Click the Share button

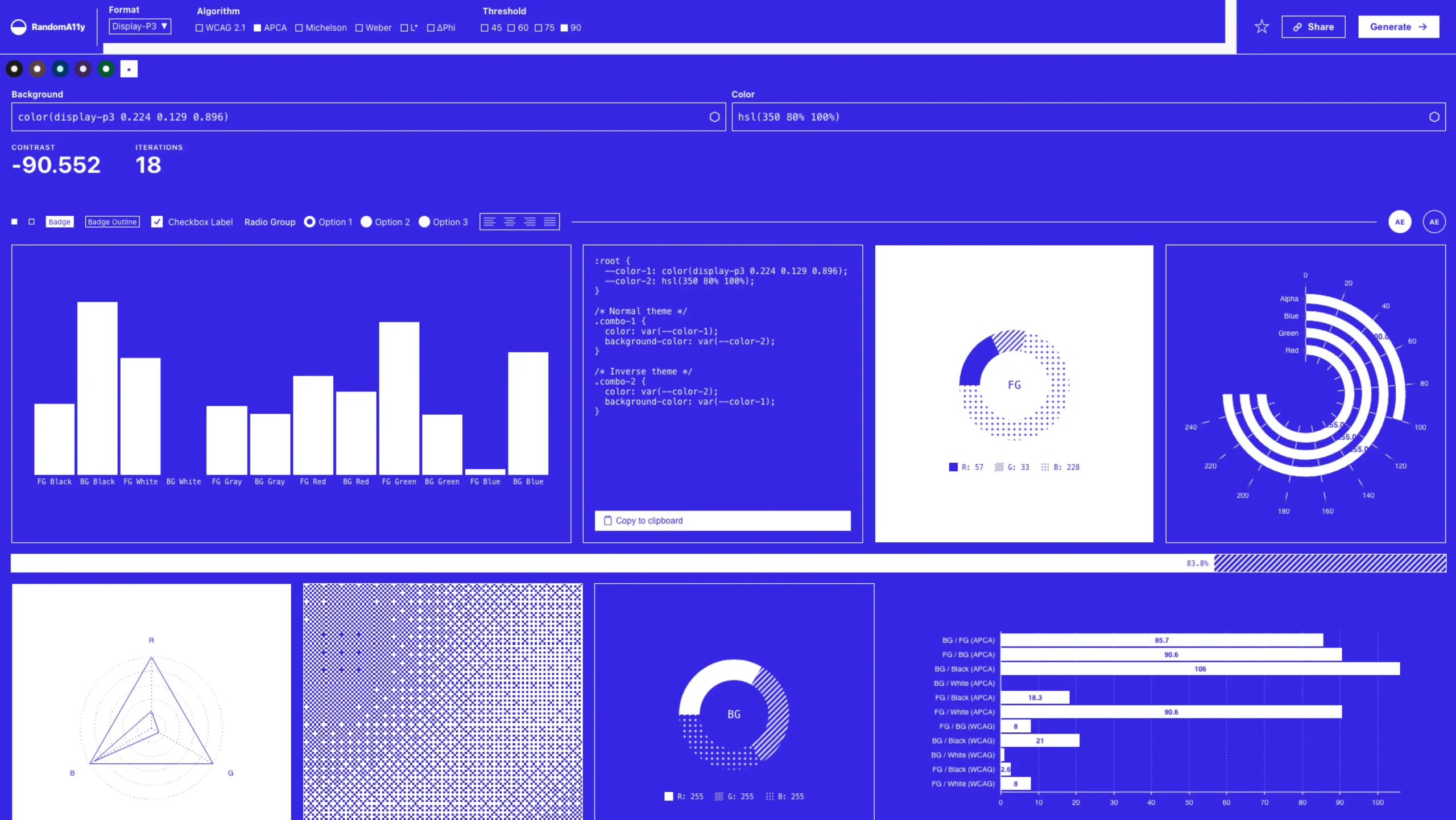tap(1313, 26)
